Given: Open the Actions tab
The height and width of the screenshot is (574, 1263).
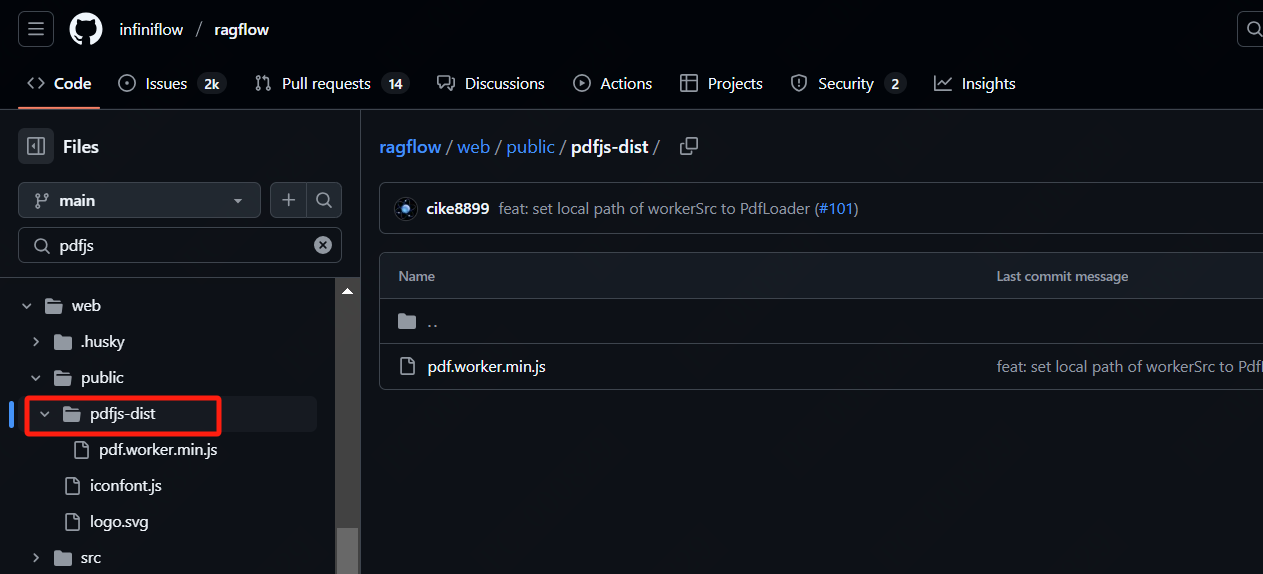Looking at the screenshot, I should tap(612, 84).
